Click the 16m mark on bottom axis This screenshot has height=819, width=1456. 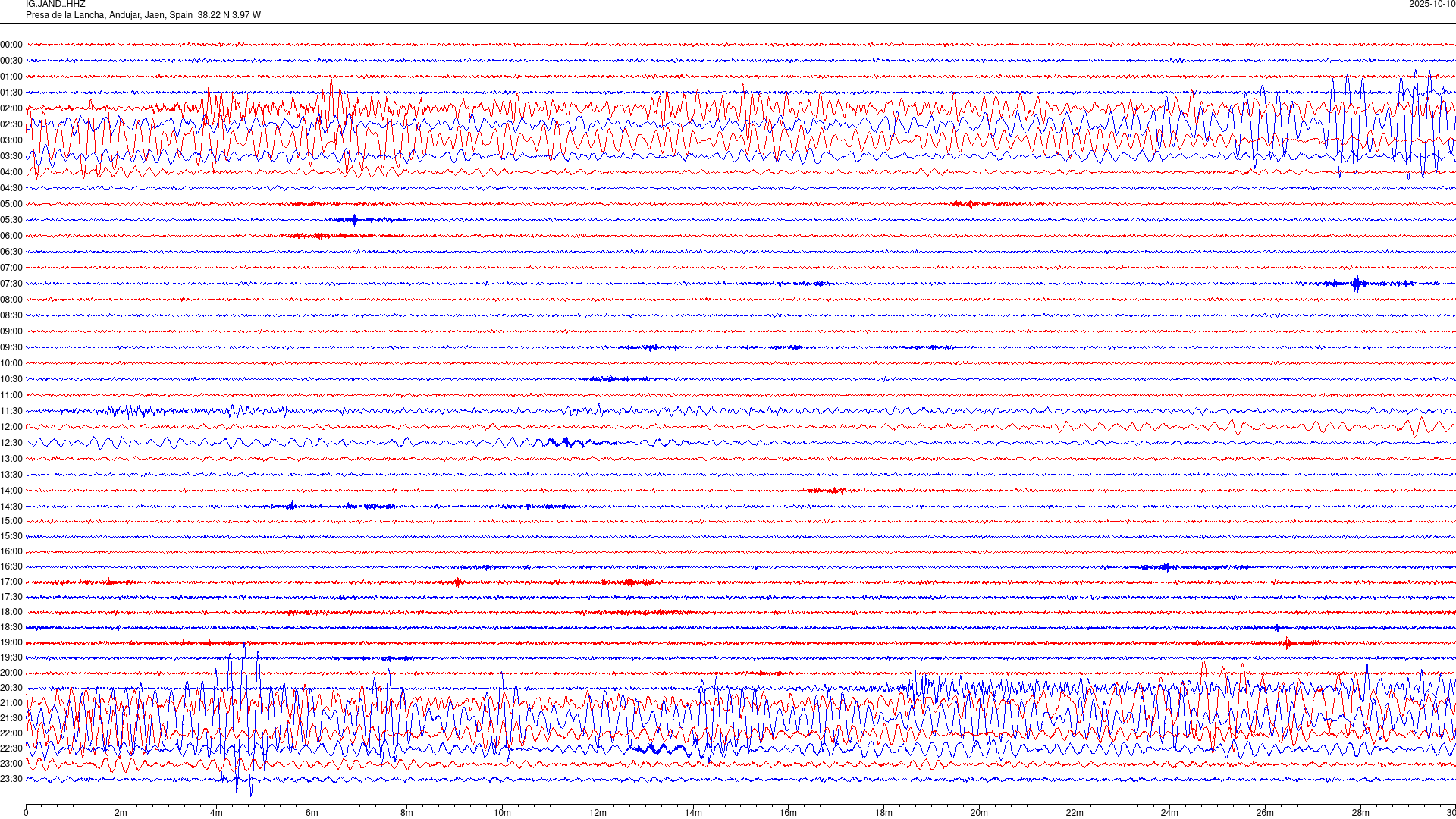point(788,813)
